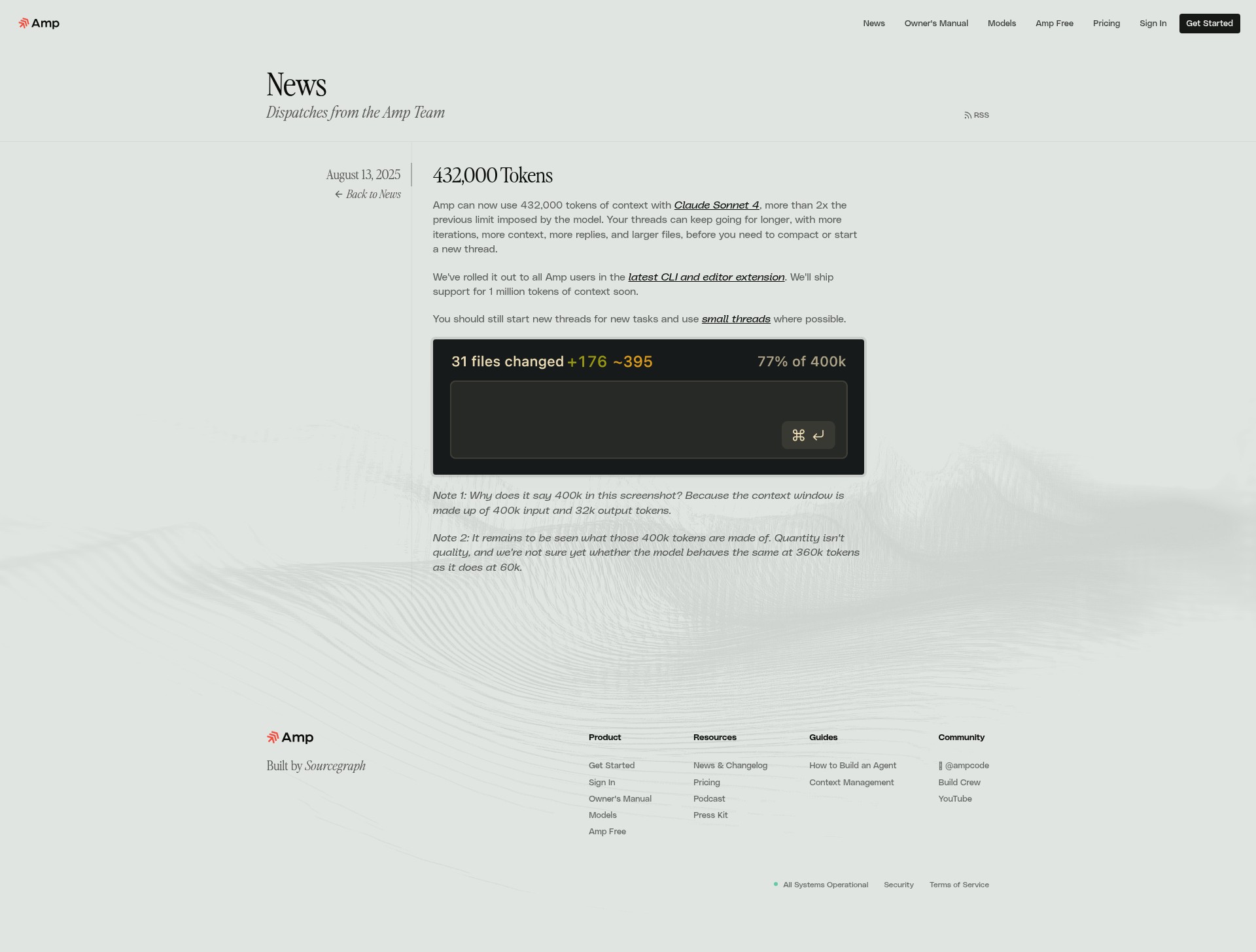1256x952 pixels.
Task: Click the August 13, 2025 date
Action: pyautogui.click(x=363, y=175)
